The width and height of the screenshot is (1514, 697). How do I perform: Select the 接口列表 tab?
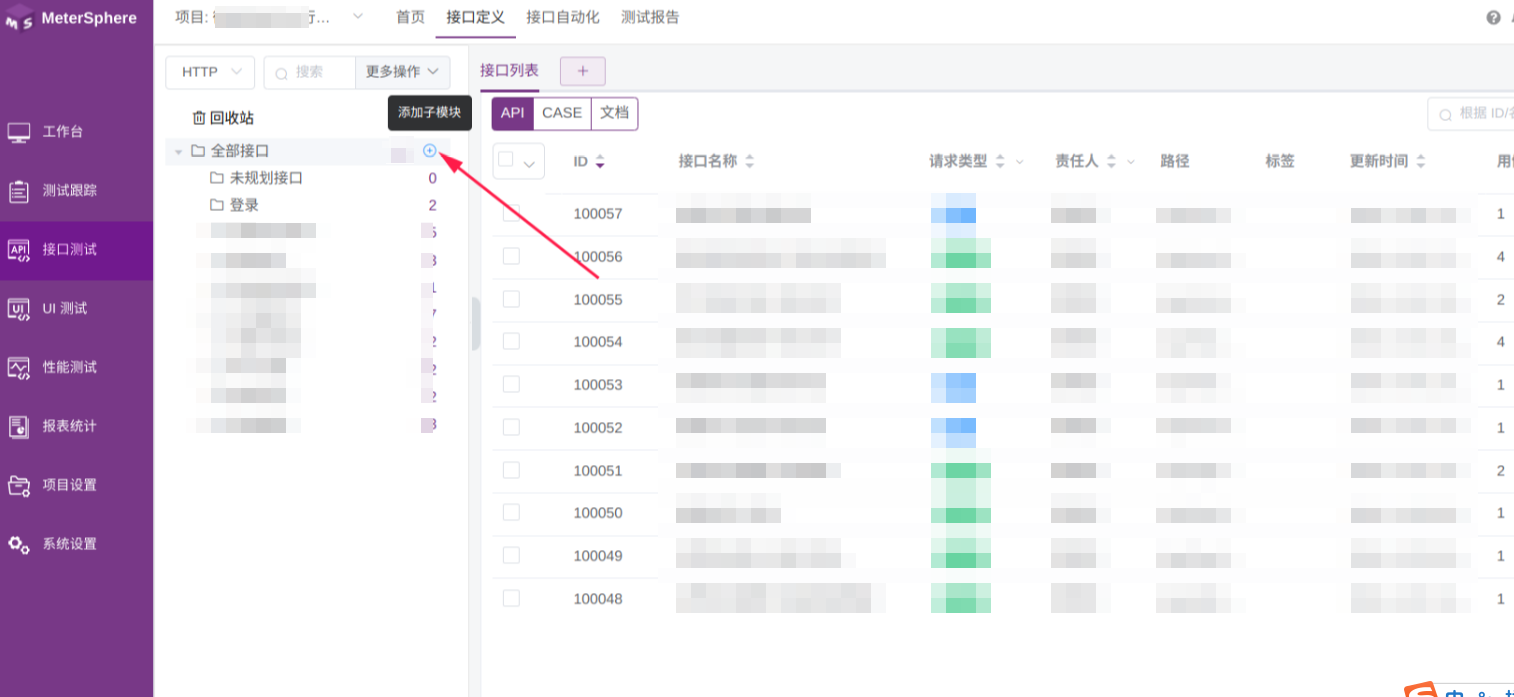click(509, 70)
